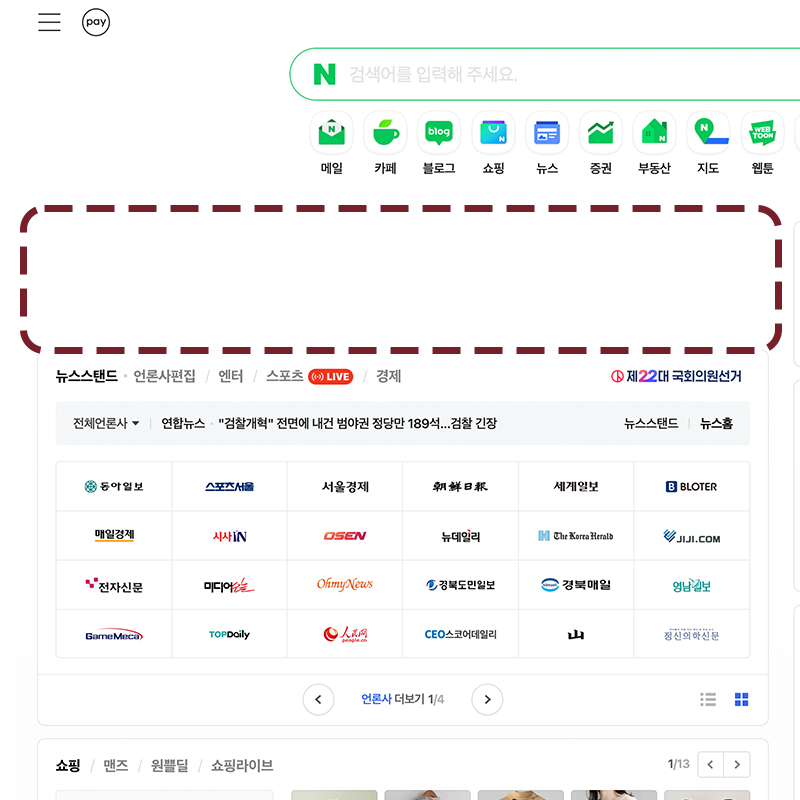Open the 山 mountain publisher logo
The image size is (800, 800).
point(576,634)
